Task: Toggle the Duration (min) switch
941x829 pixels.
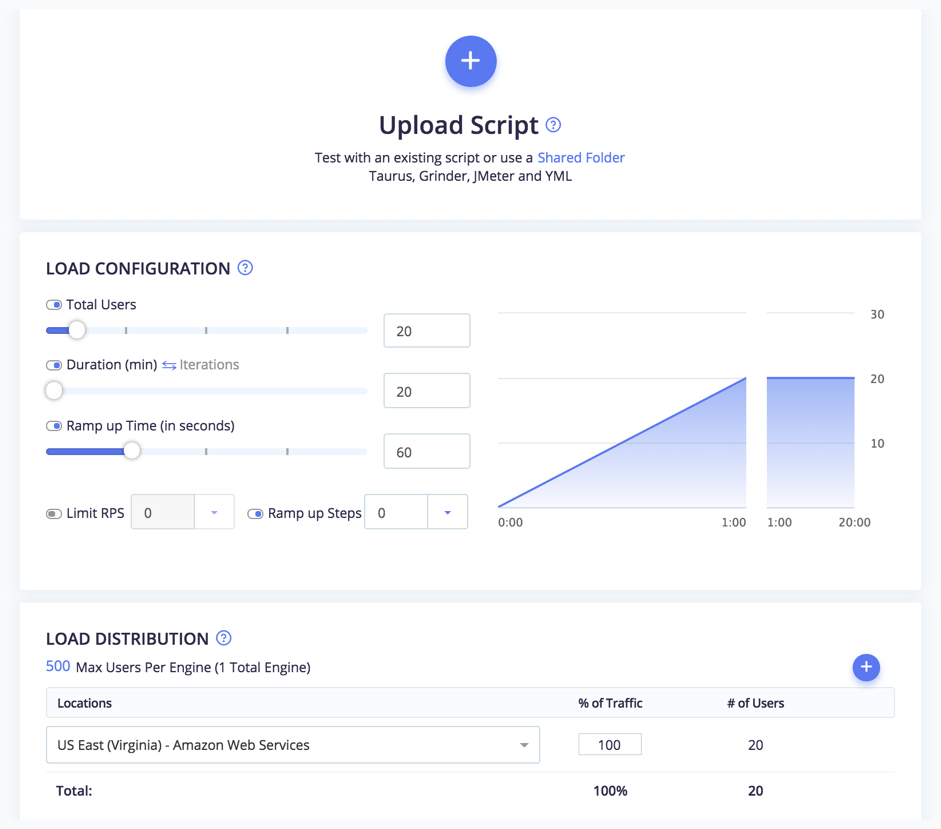Action: pyautogui.click(x=54, y=365)
